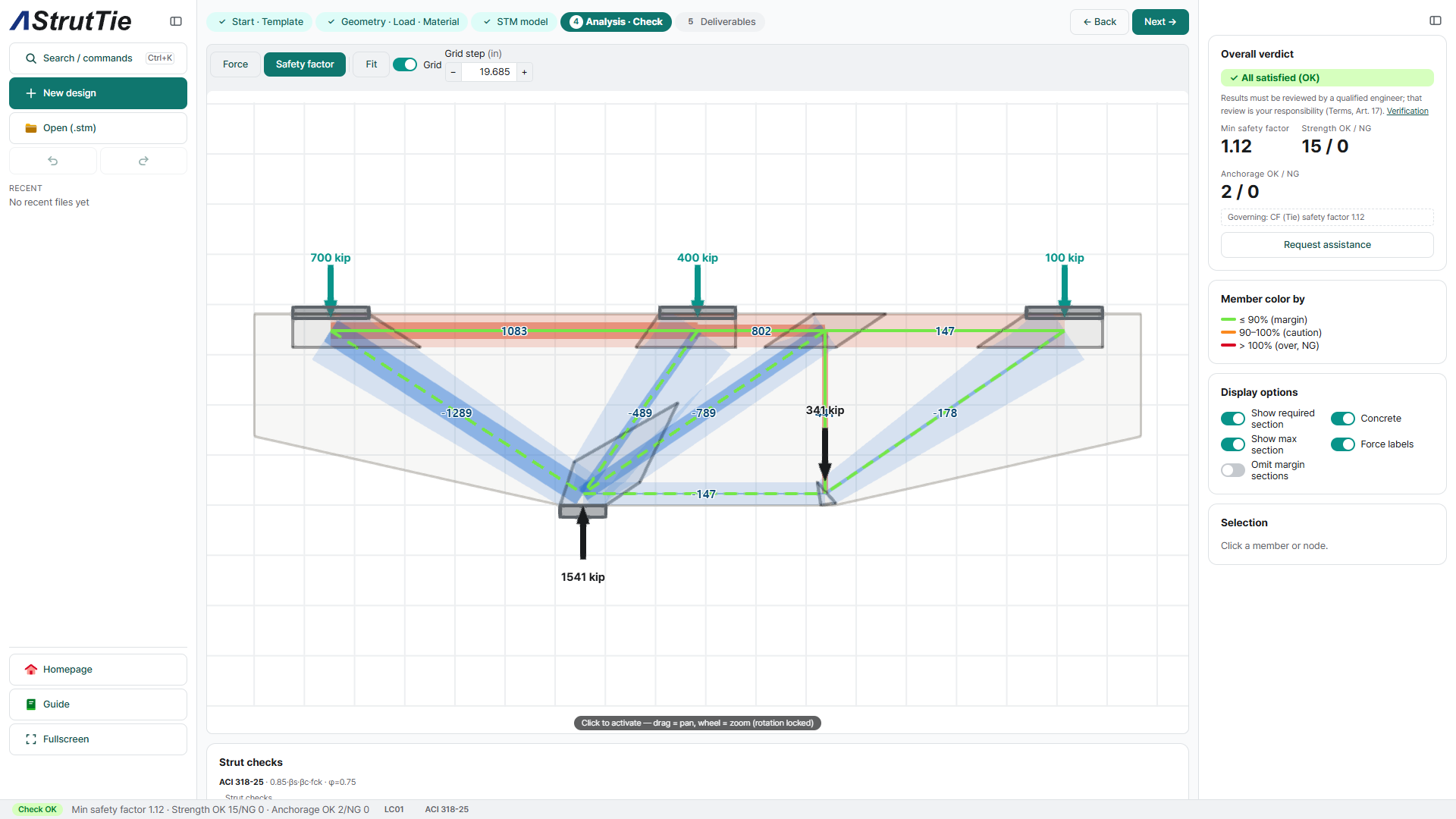Toggle the Grid switch
Viewport: 1456px width, 819px height.
click(405, 64)
